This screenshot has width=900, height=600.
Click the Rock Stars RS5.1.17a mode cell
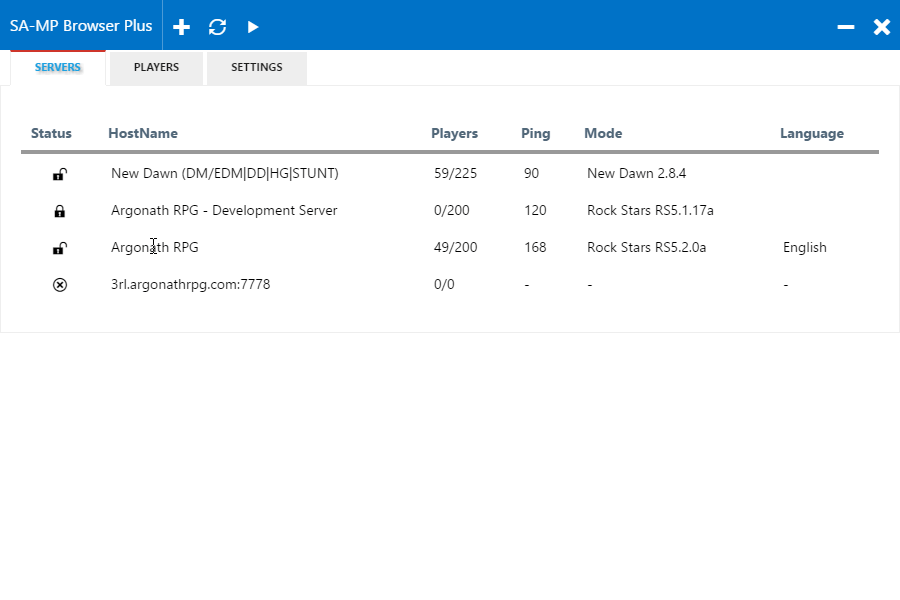click(650, 211)
